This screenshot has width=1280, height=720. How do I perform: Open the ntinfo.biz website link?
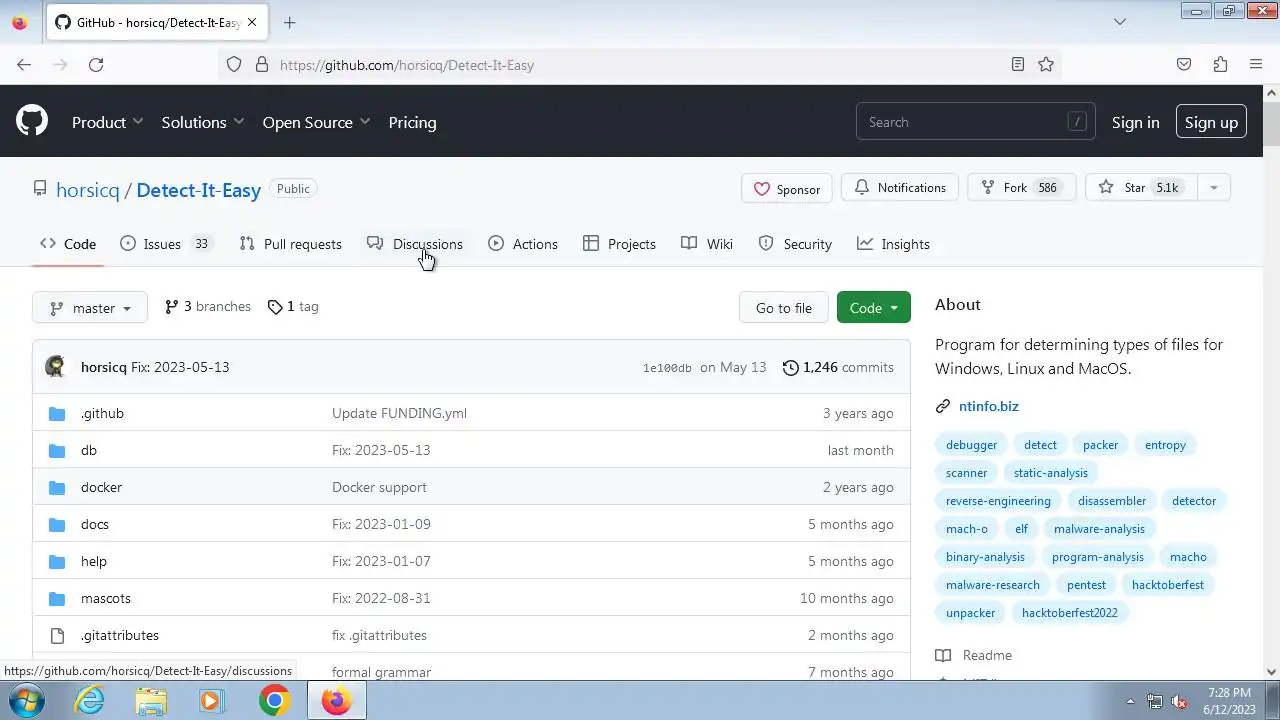(x=989, y=406)
